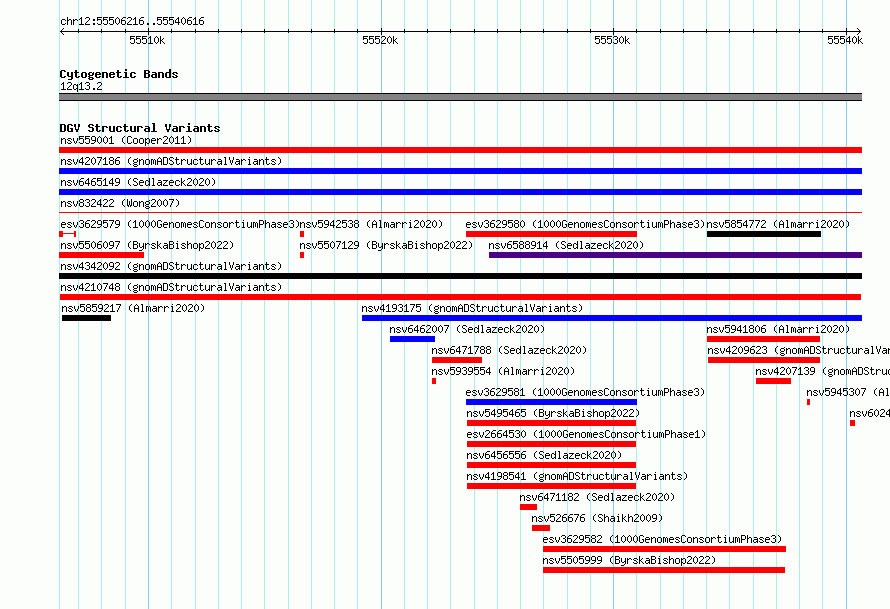Click esv3629582 1000Genomes Phase3 label

point(662,539)
